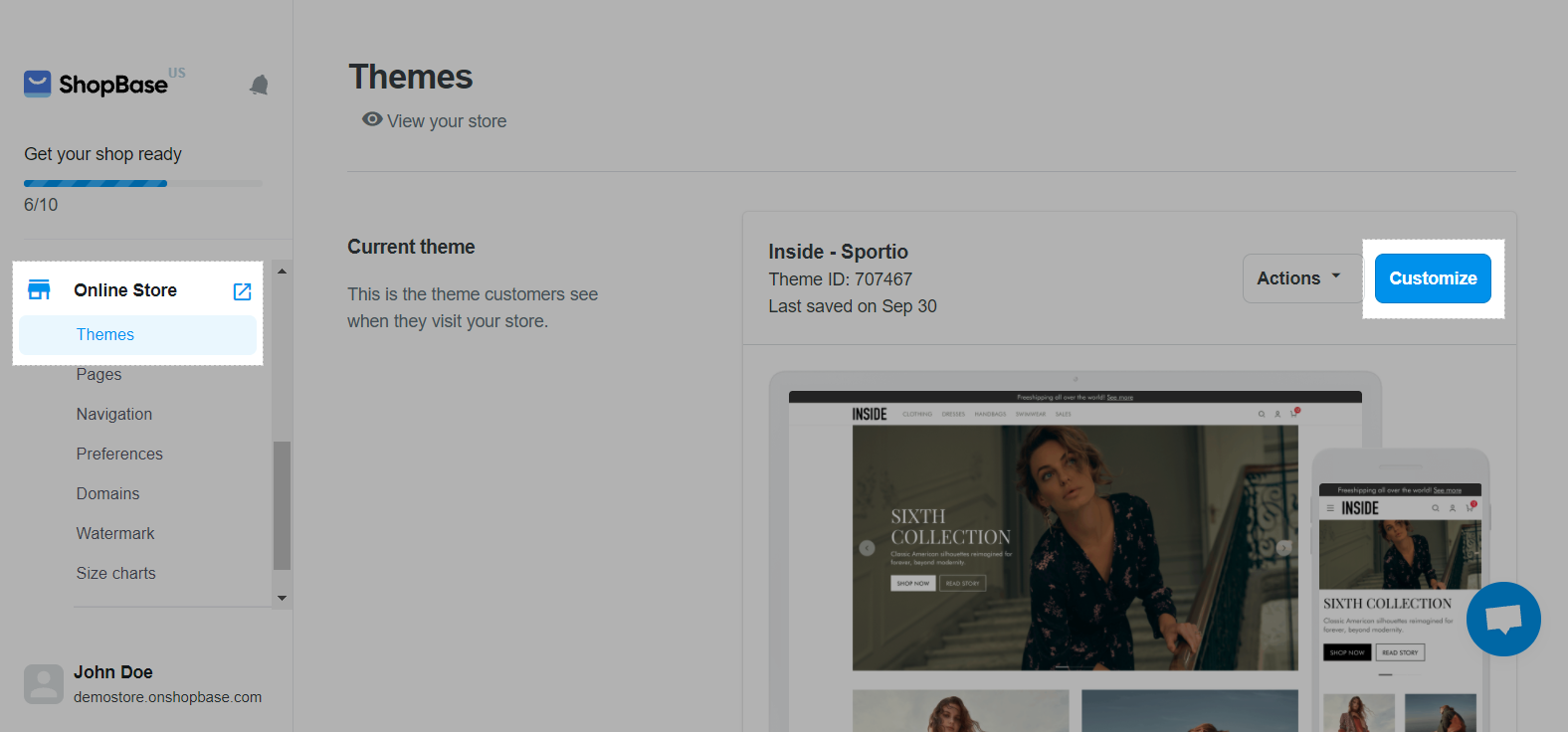Screen dimensions: 1568x732
Task: Click sidebar scroll down arrow
Action: click(x=282, y=598)
